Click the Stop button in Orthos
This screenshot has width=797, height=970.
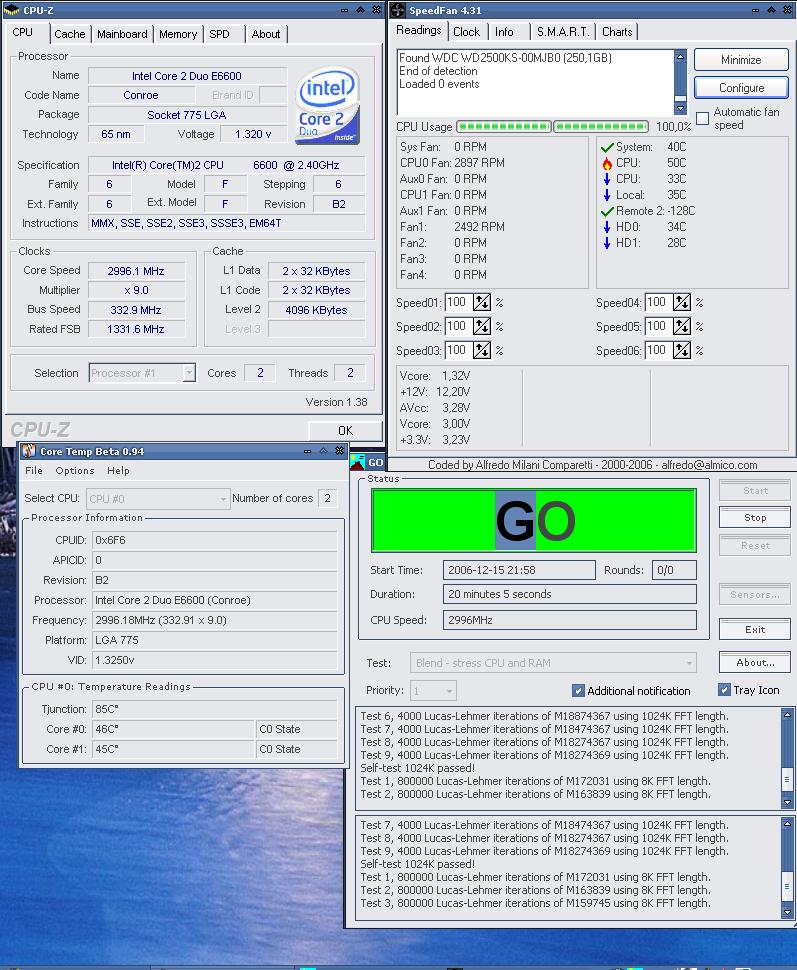point(755,518)
